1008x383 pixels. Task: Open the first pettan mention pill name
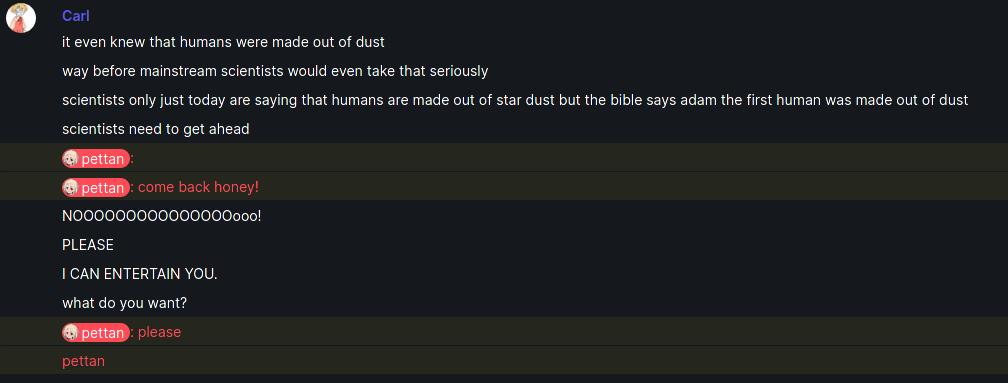click(103, 159)
